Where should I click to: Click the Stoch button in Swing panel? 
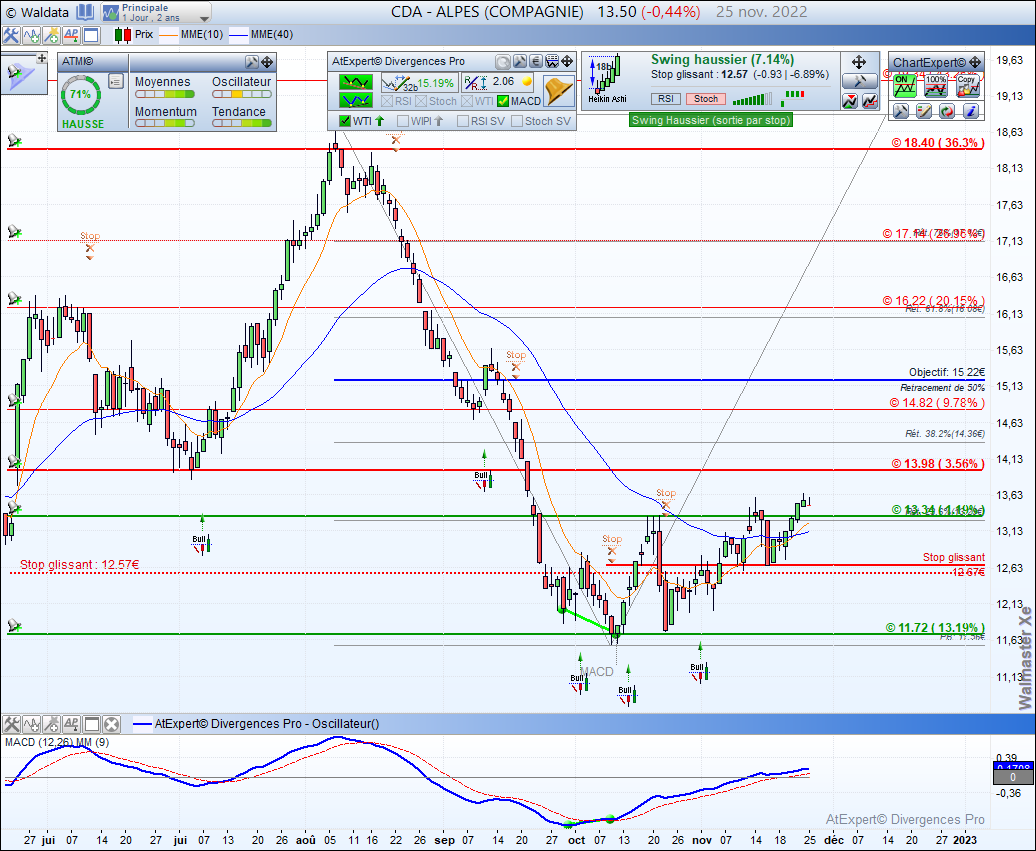pos(706,98)
